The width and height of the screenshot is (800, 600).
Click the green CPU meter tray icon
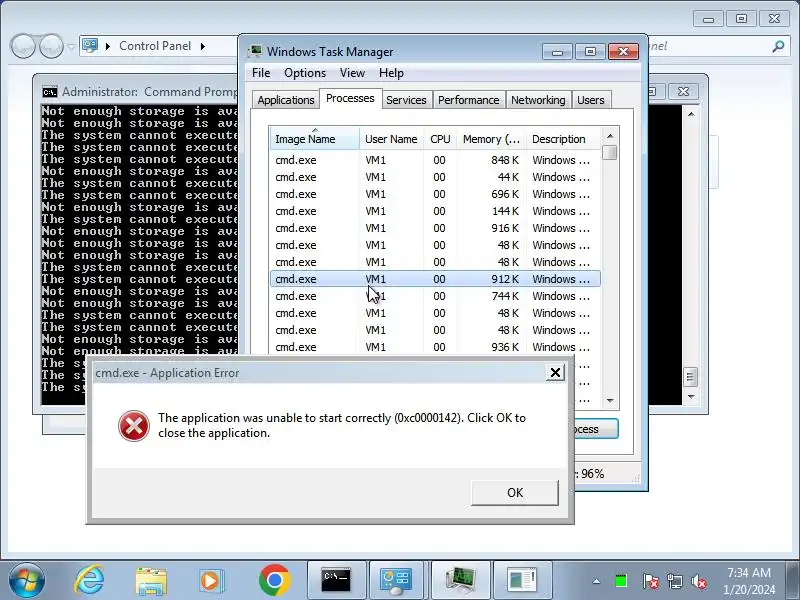coord(621,581)
